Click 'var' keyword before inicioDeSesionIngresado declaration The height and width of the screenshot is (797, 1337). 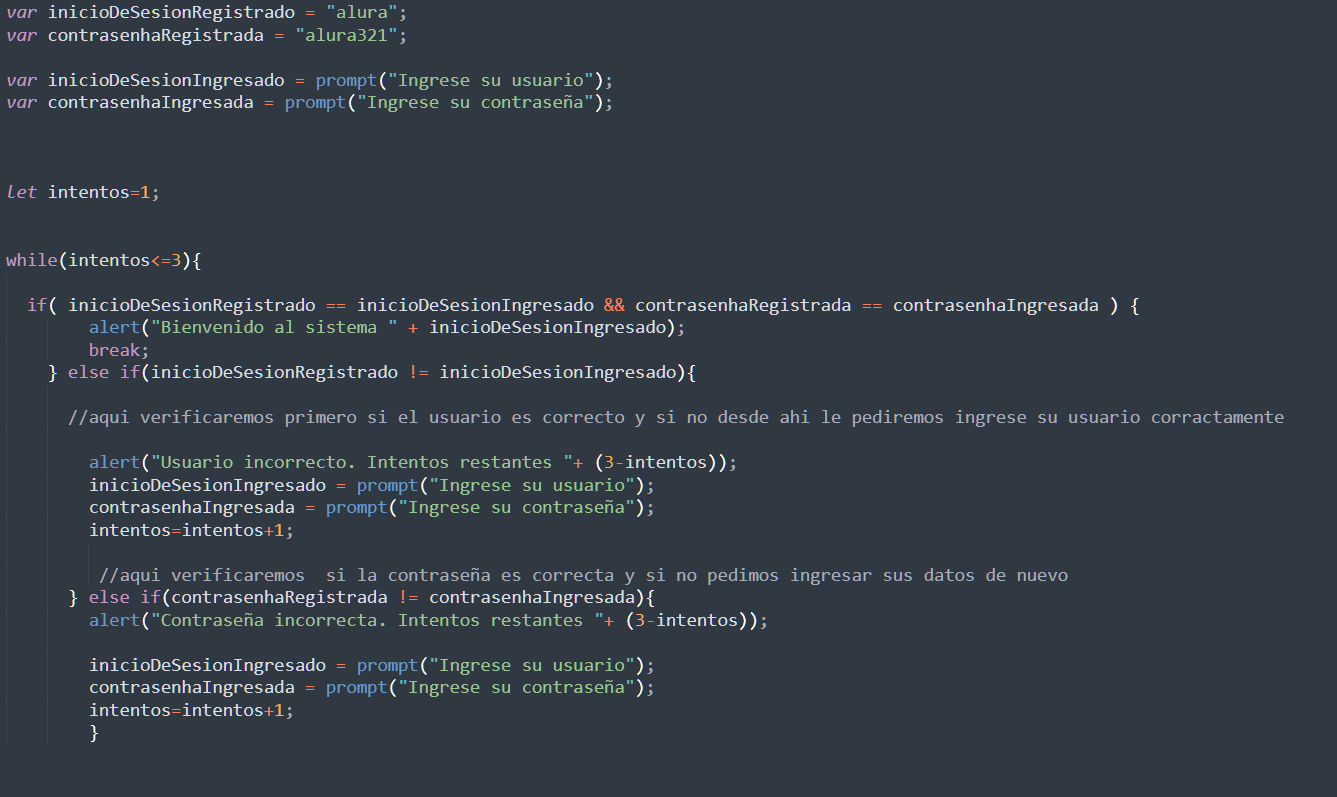coord(21,80)
